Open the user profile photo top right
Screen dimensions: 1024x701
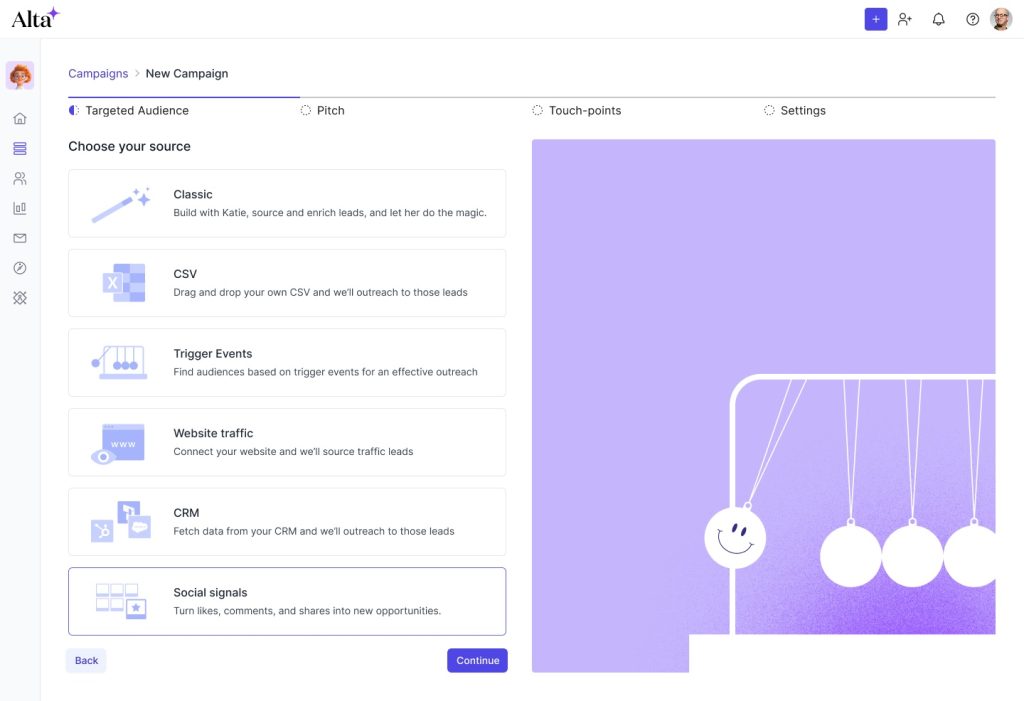tap(1001, 19)
